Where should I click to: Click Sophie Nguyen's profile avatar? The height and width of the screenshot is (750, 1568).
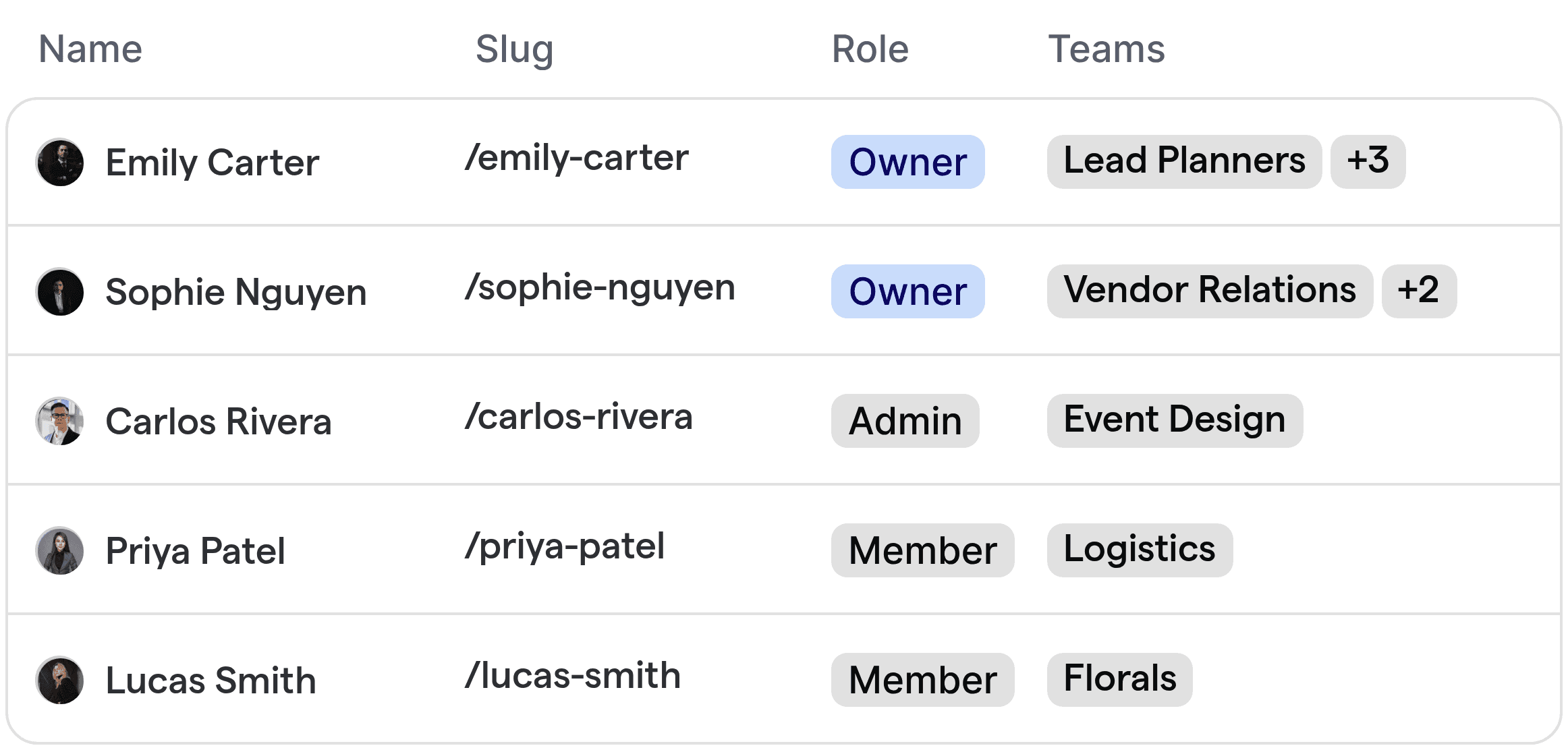pos(60,291)
